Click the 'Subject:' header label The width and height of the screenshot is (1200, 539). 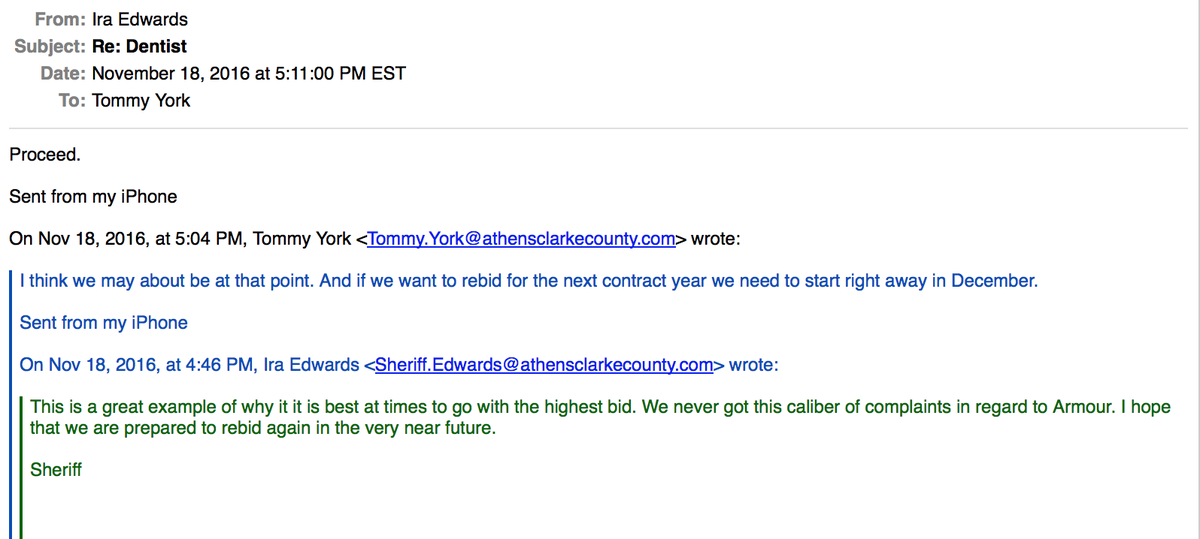(50, 46)
